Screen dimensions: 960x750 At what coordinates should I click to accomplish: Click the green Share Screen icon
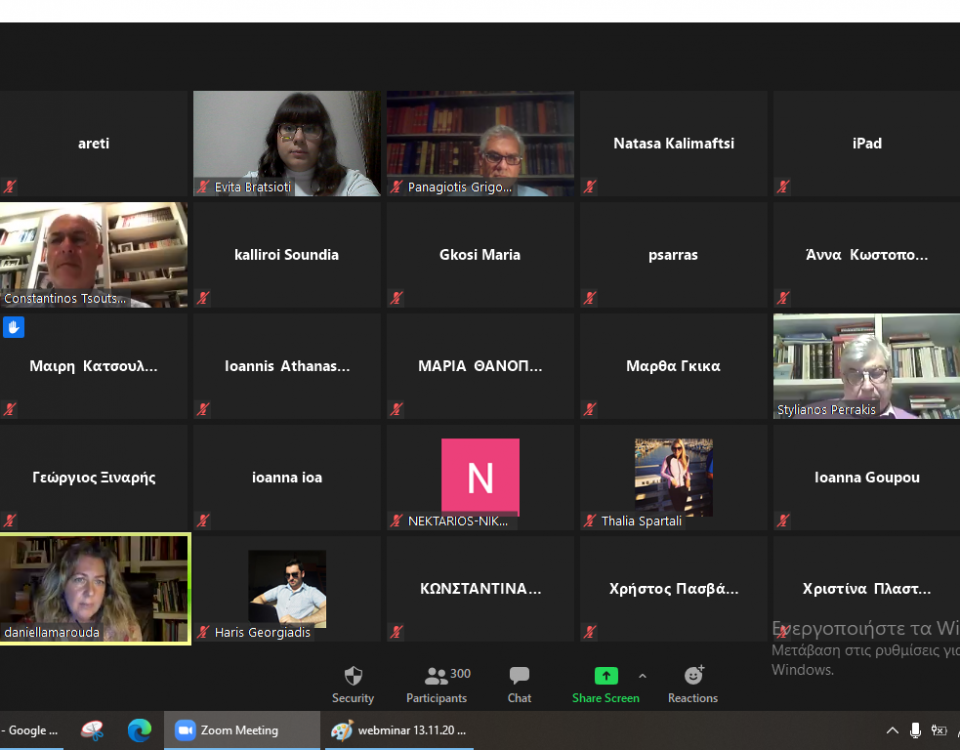(606, 676)
